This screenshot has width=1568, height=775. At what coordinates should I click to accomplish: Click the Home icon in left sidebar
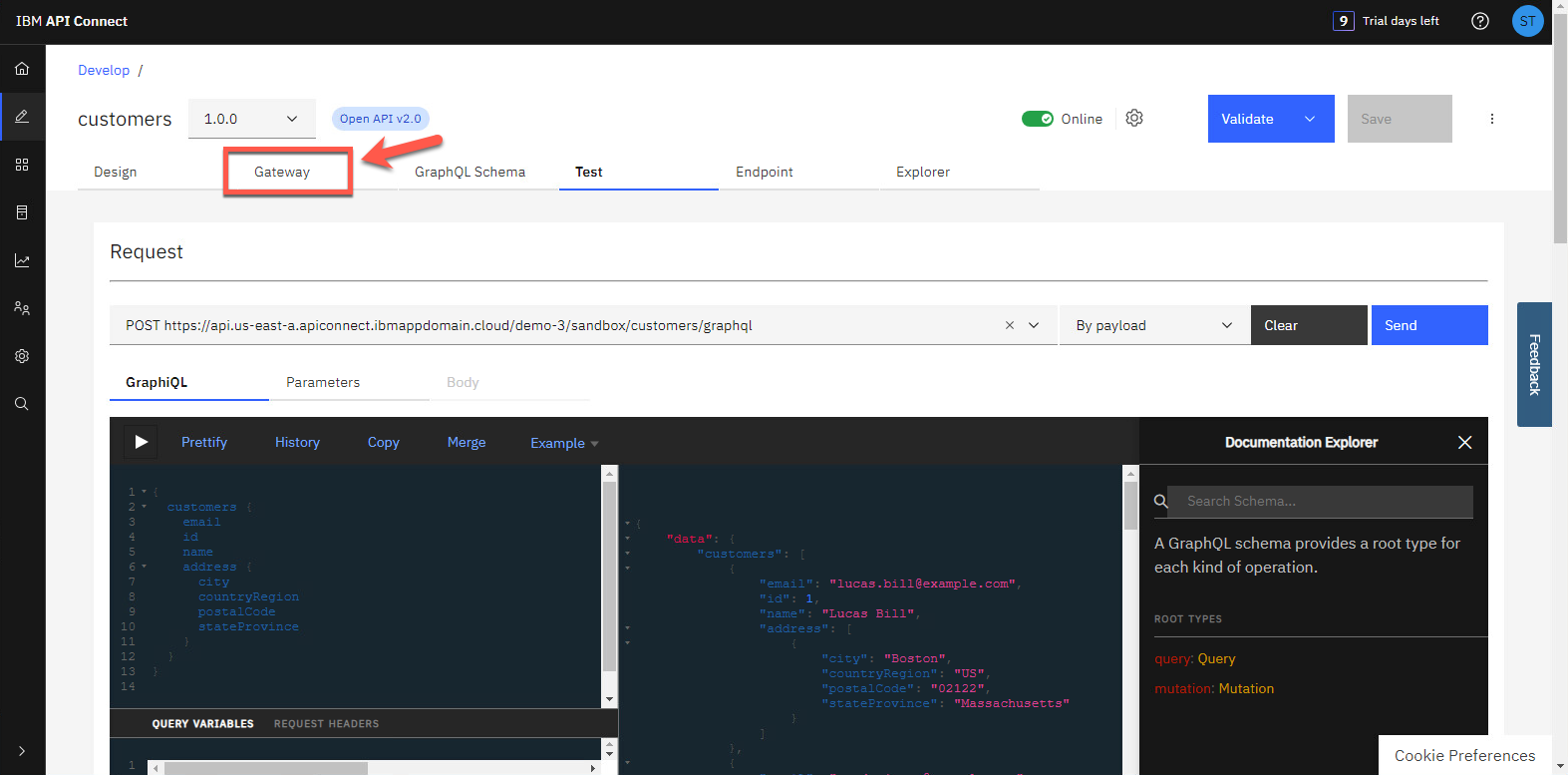[22, 69]
